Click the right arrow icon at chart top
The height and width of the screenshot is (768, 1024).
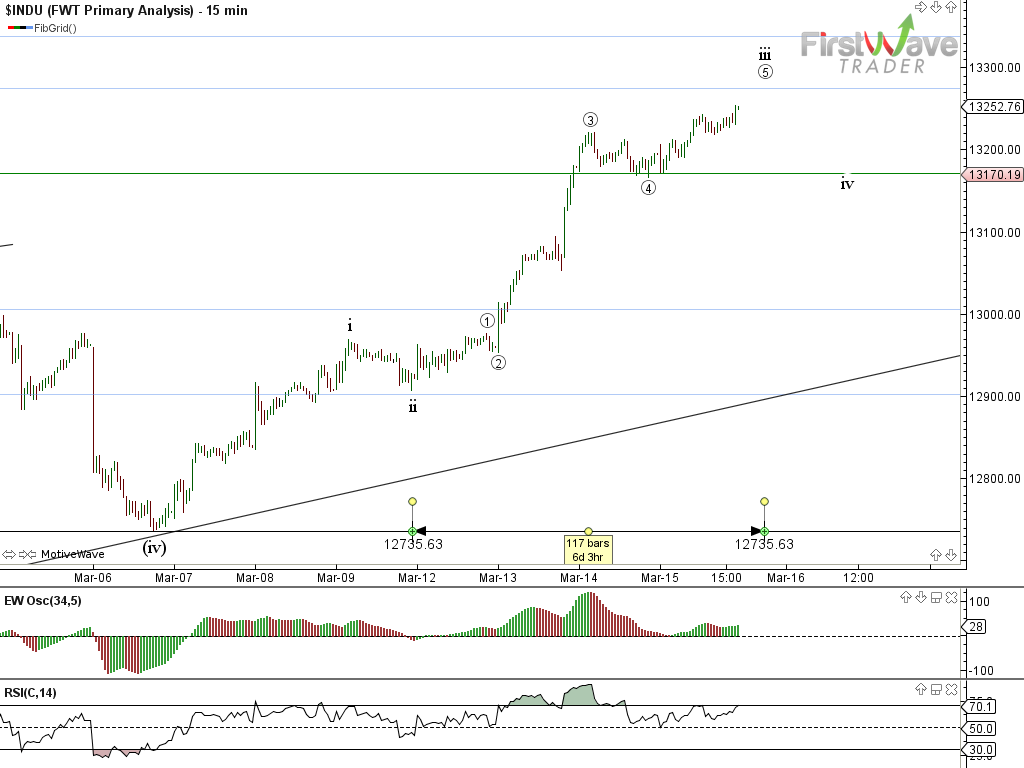[922, 7]
